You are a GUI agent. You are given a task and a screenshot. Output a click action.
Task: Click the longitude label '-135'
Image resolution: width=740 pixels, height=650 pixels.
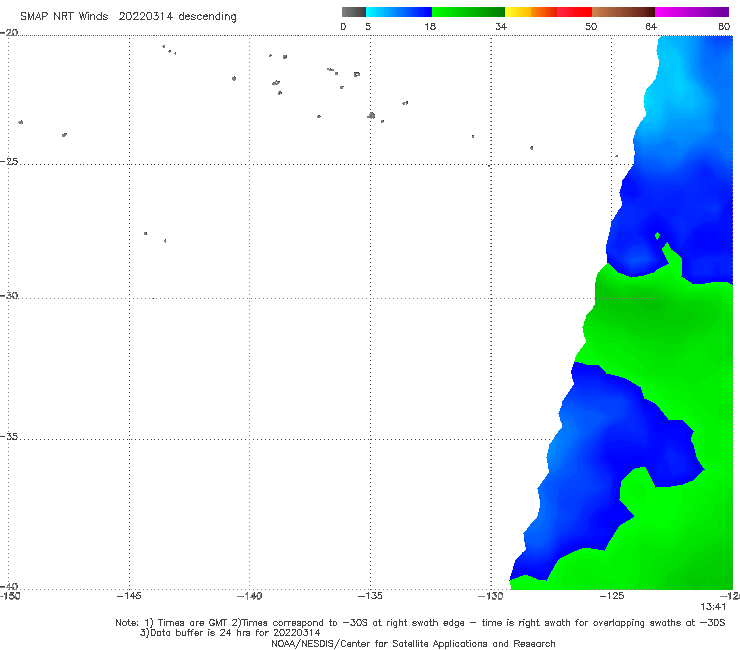click(370, 596)
